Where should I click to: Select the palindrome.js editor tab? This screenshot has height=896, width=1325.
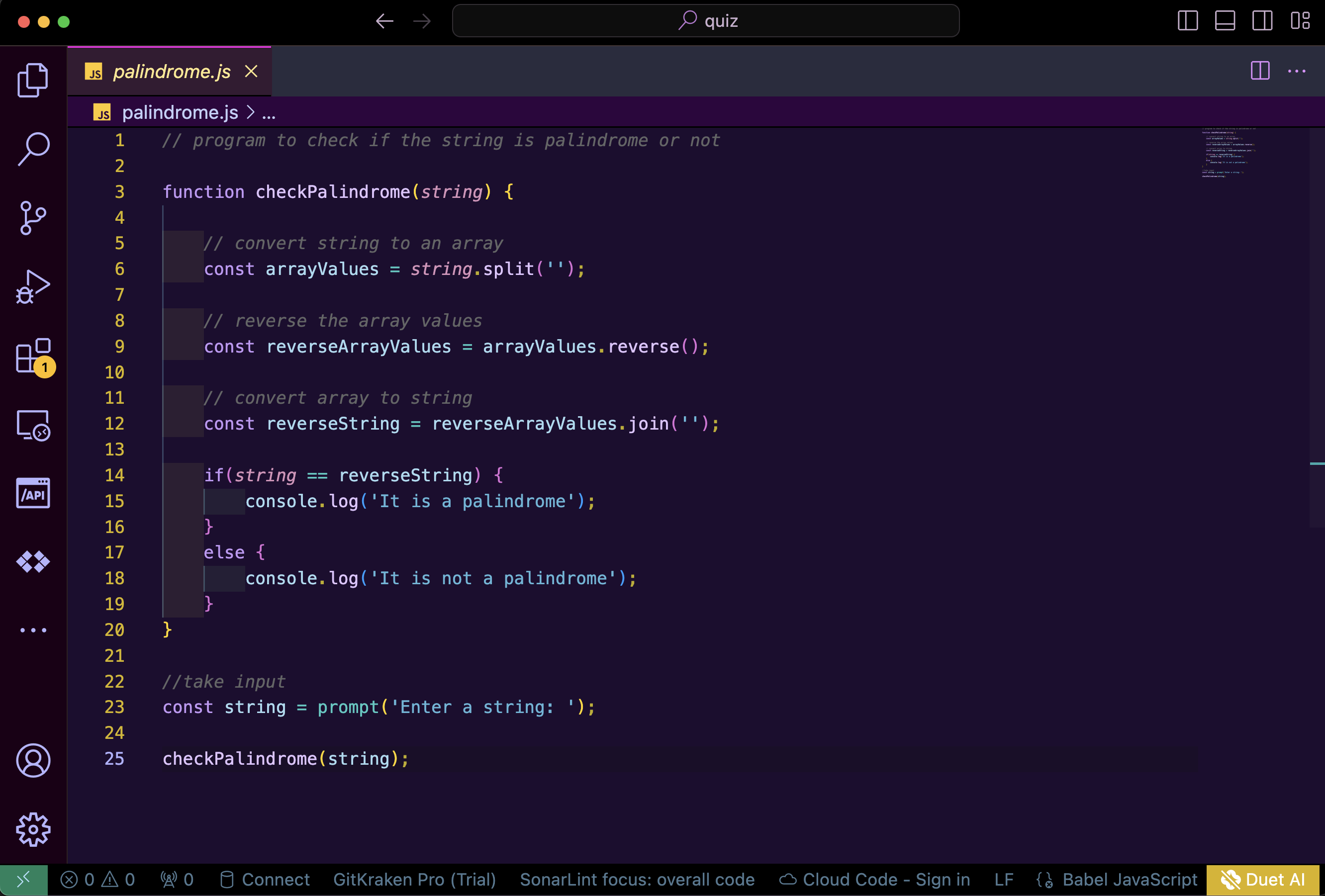pos(171,72)
